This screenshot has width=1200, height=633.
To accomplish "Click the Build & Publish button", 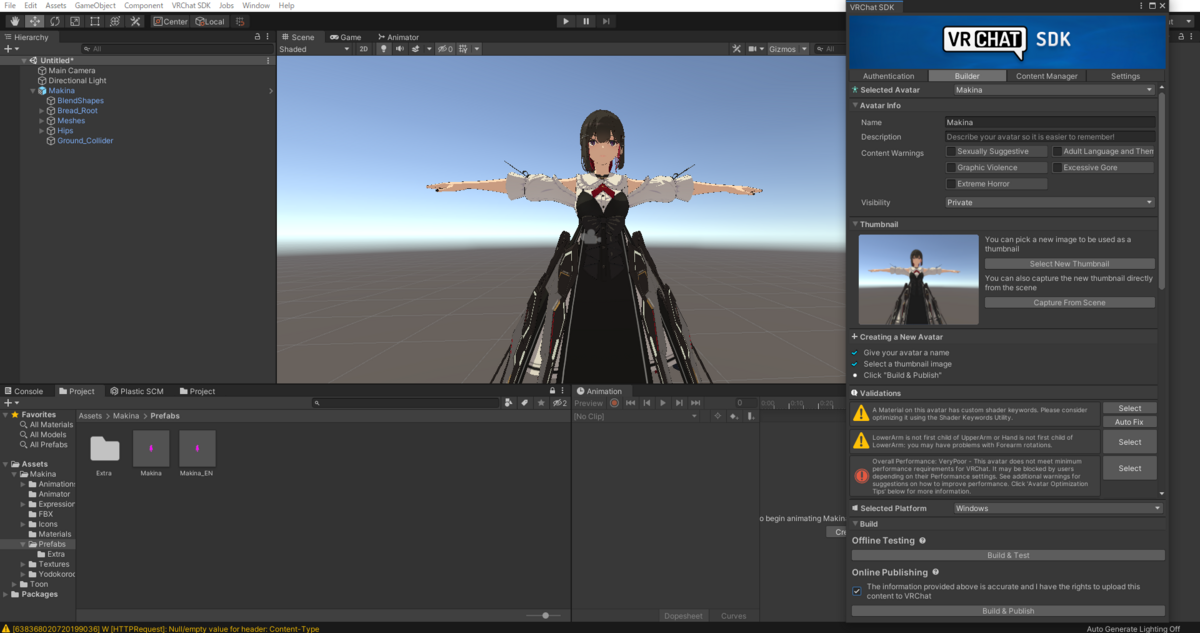I will pyautogui.click(x=1008, y=611).
